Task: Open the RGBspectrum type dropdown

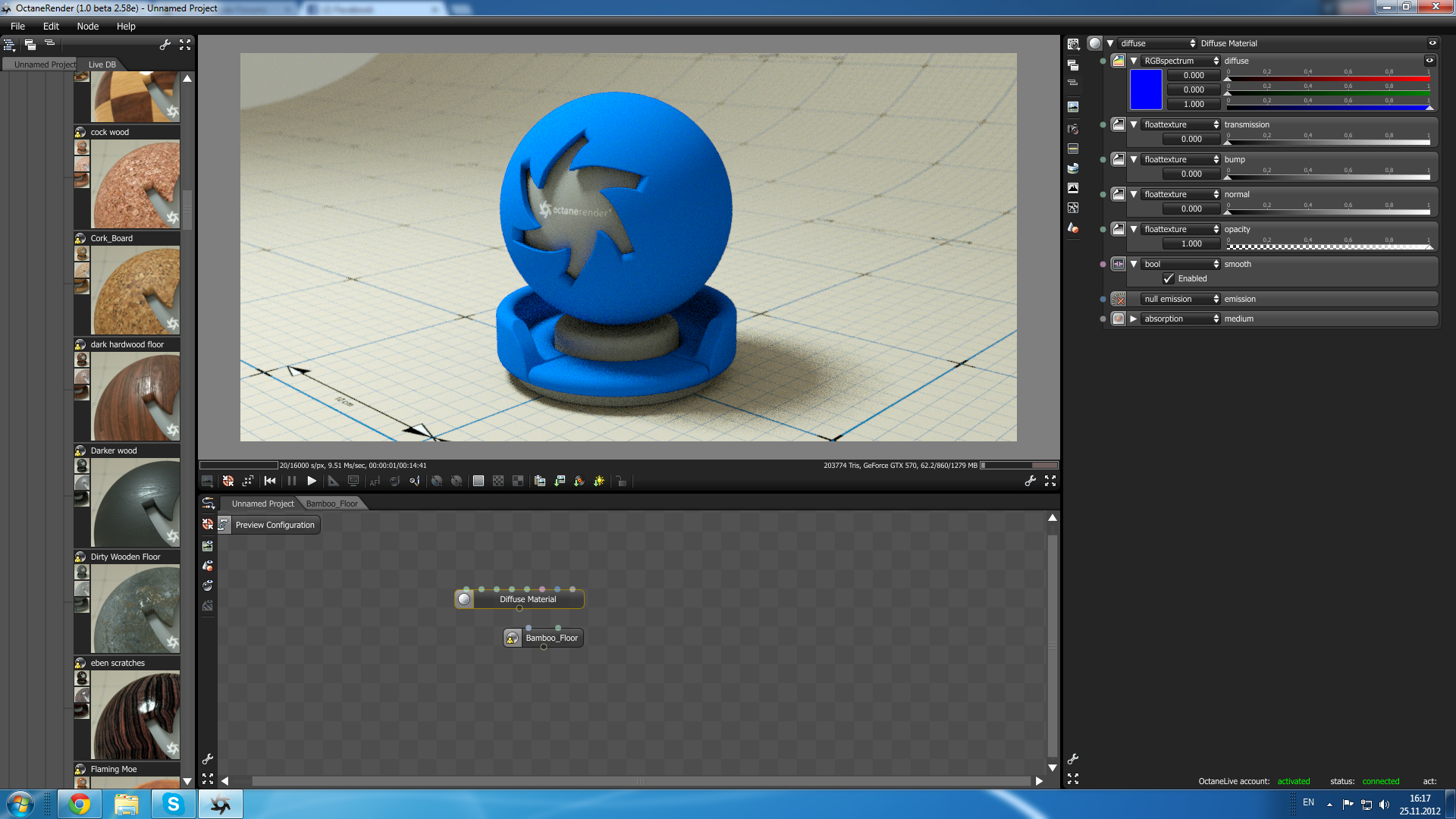Action: click(x=1181, y=61)
